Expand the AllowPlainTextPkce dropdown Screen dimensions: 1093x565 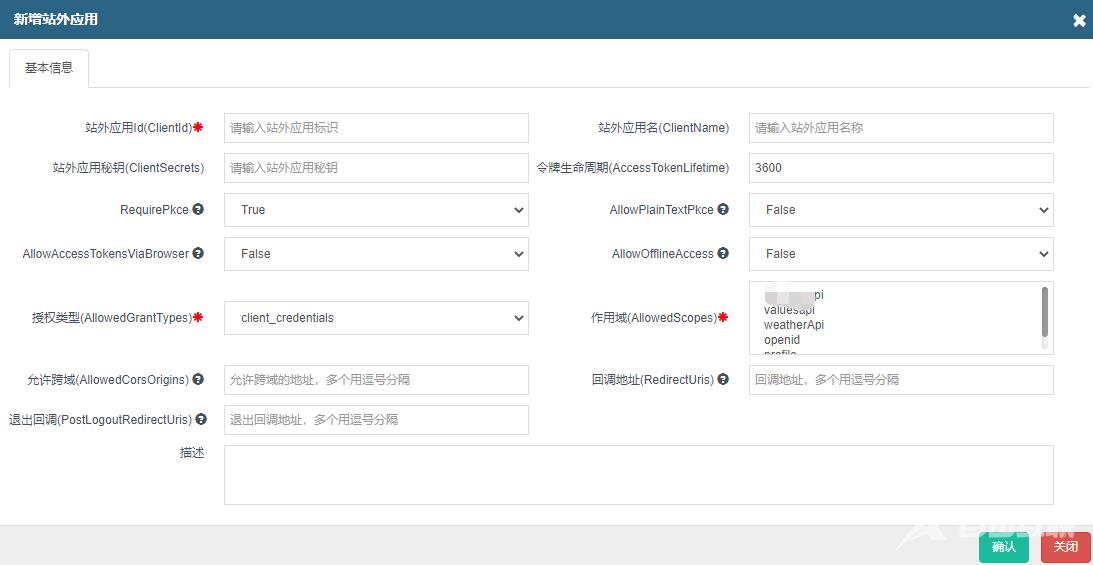[x=900, y=210]
